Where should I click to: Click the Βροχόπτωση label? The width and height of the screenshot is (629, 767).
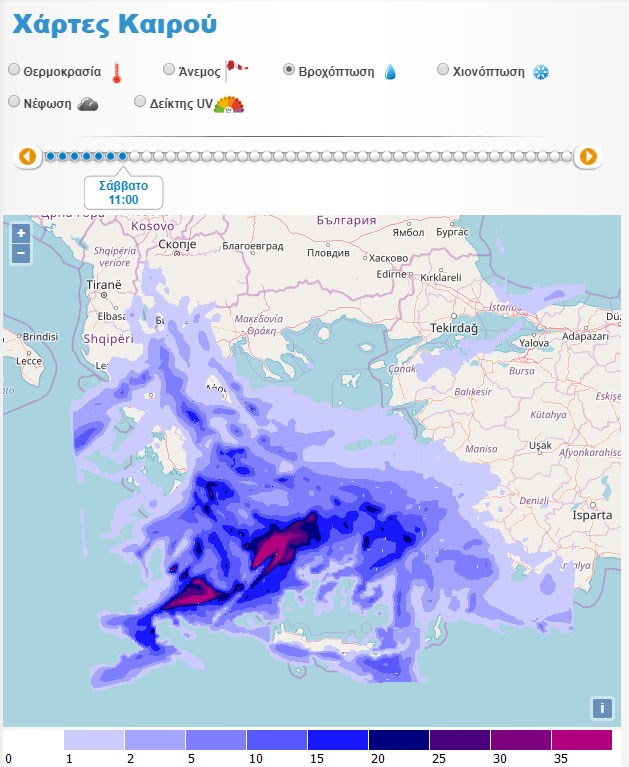point(337,72)
